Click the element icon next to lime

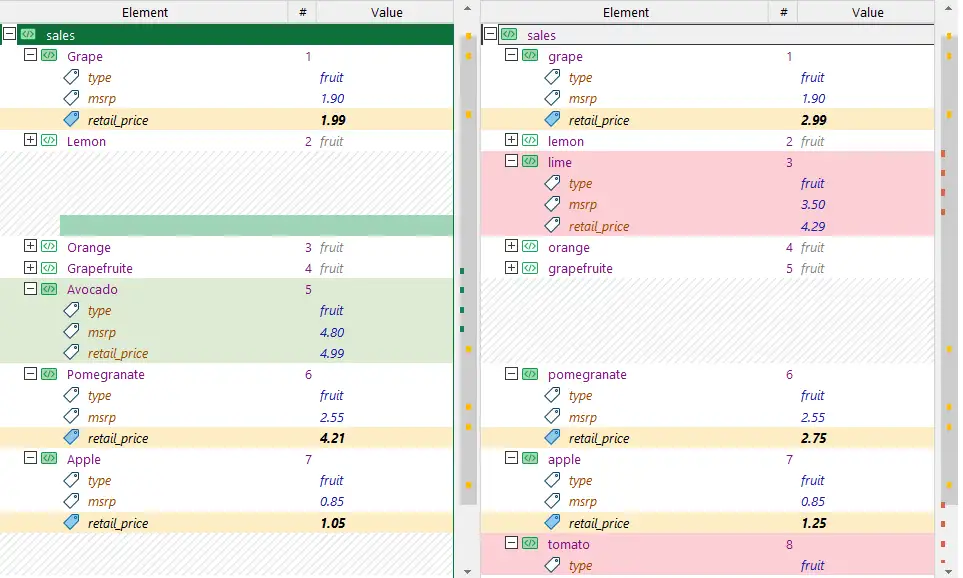[530, 162]
